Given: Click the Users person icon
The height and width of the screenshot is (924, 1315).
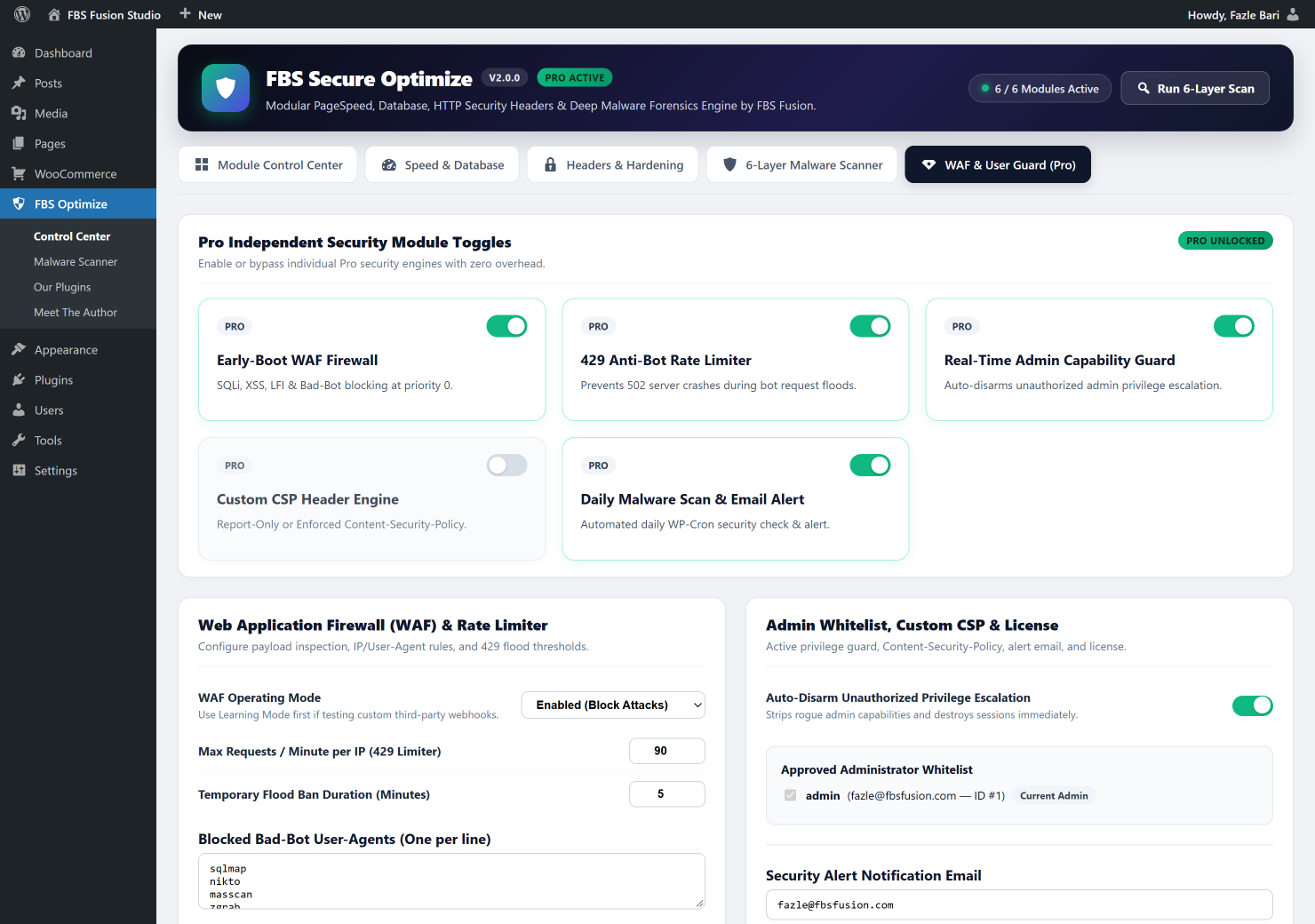Looking at the screenshot, I should tap(19, 410).
